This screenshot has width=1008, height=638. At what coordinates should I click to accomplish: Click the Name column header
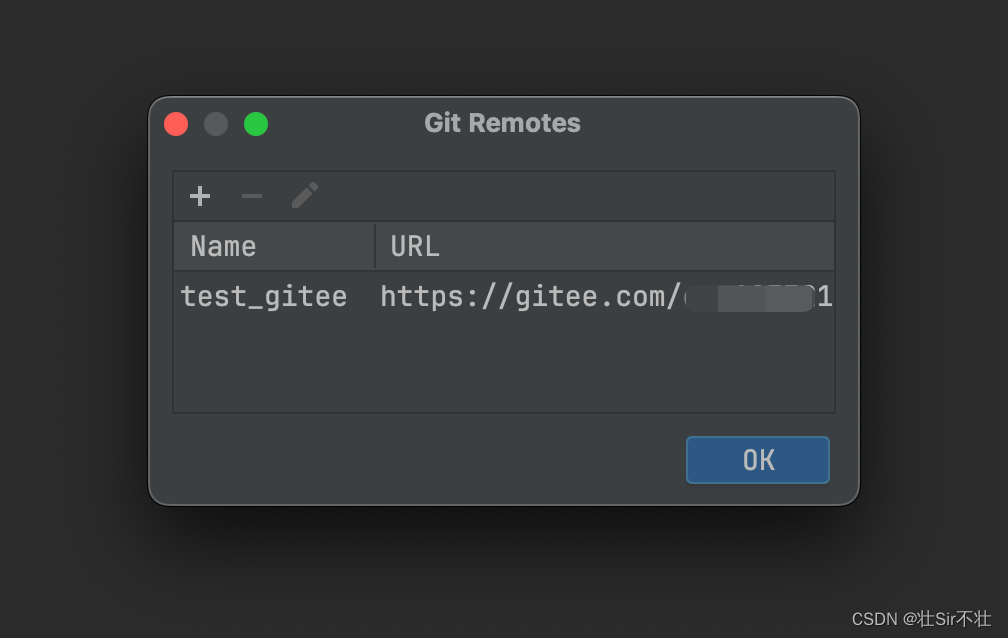pyautogui.click(x=222, y=245)
